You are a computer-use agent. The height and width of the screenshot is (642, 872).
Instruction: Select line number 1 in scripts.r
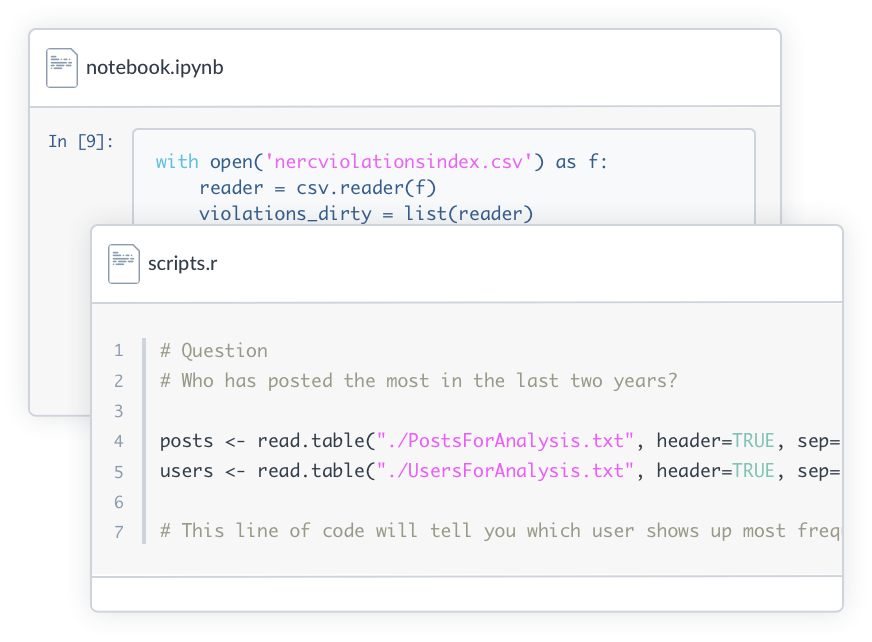119,351
